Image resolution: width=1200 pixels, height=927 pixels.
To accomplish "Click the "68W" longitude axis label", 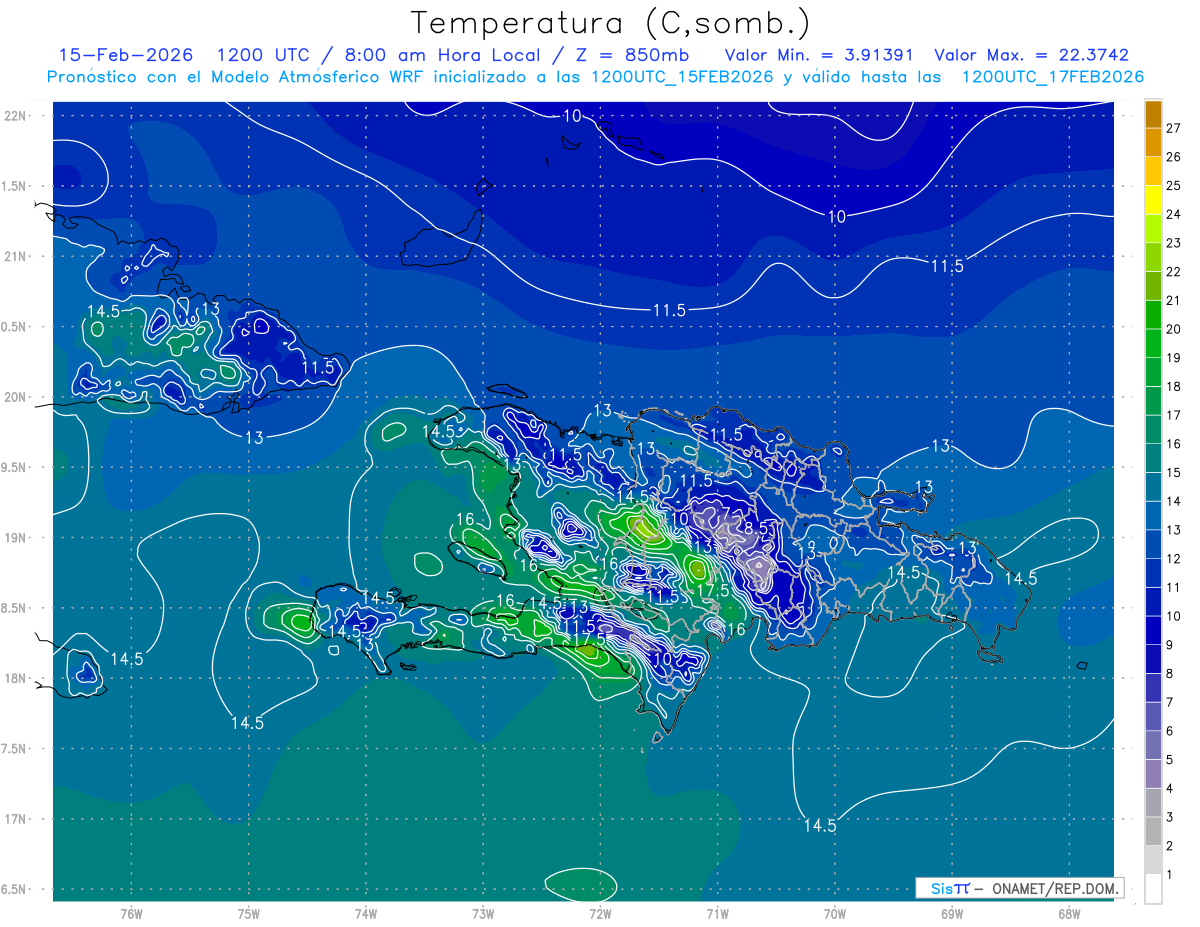I will point(1068,913).
